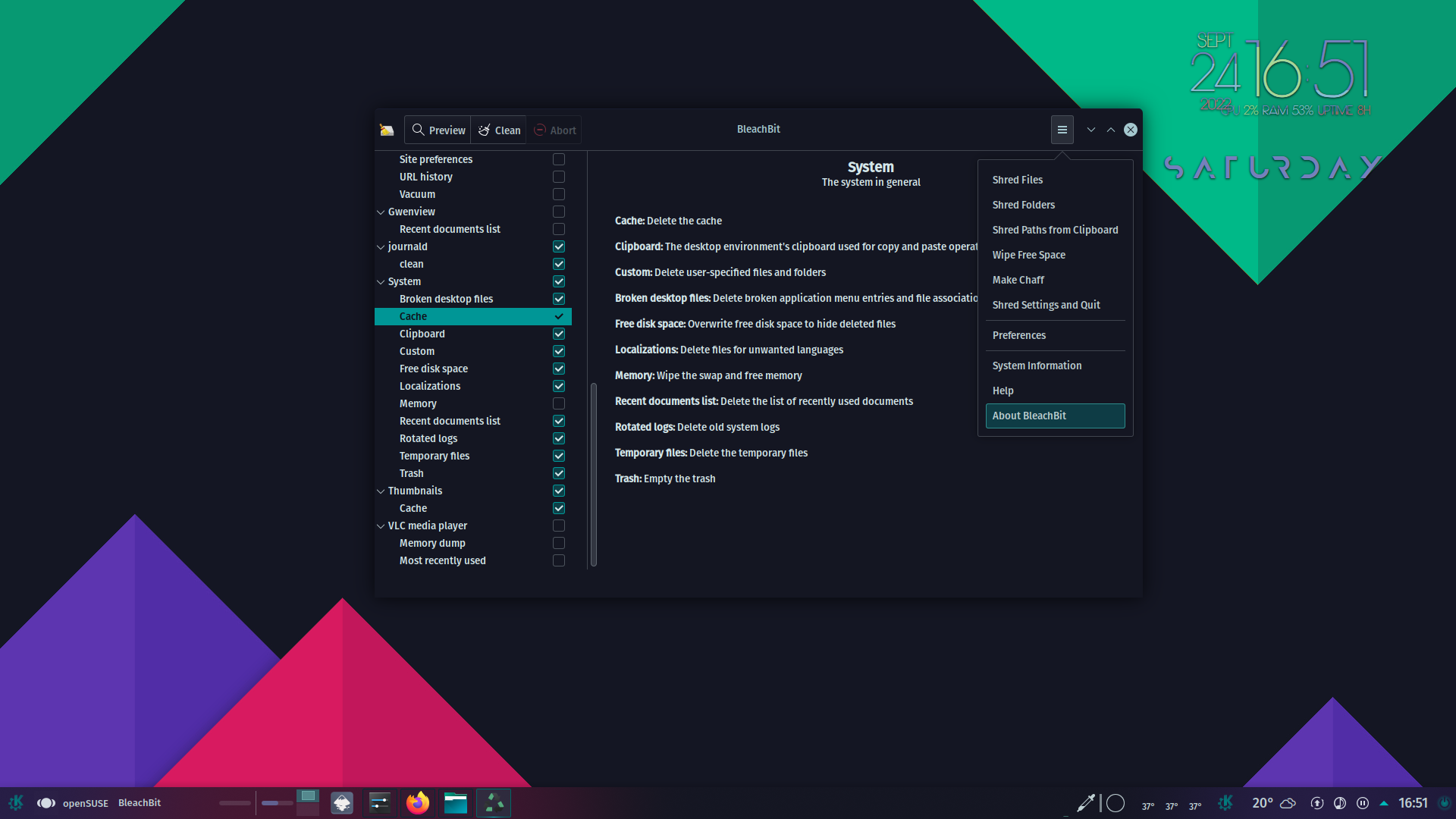Open the hamburger menu button

tap(1062, 130)
